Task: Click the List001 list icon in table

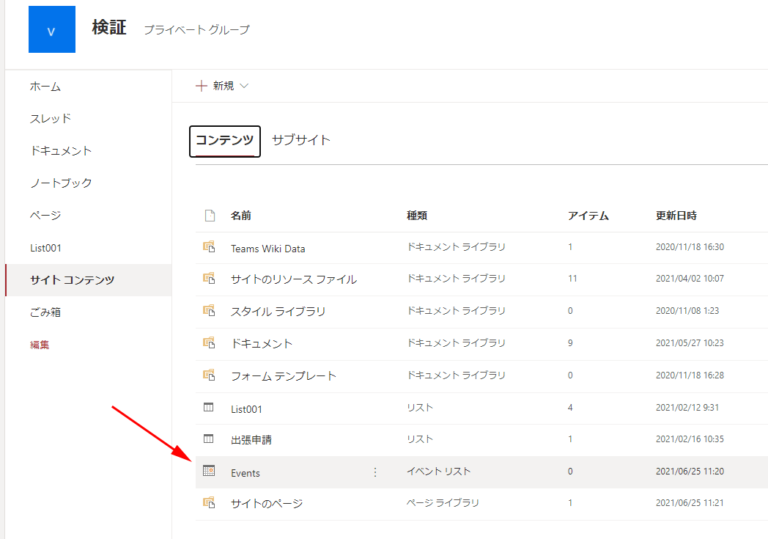Action: click(x=209, y=407)
